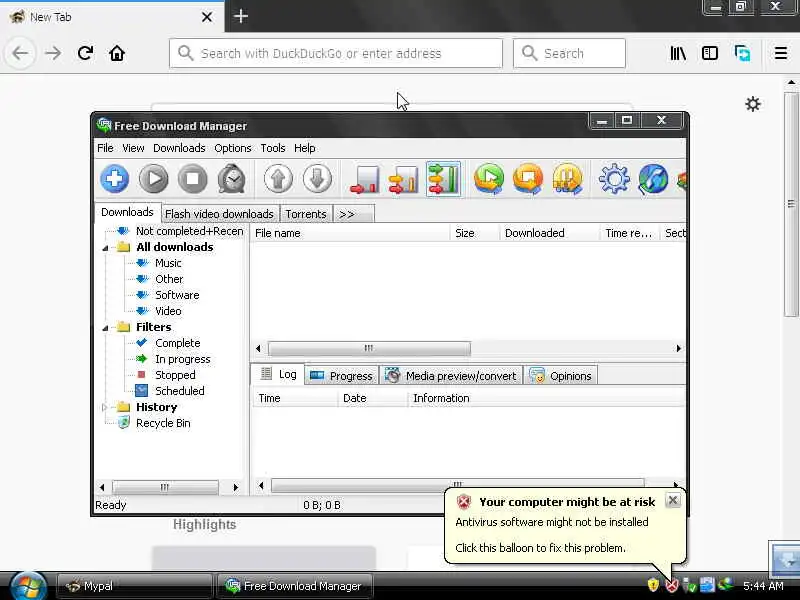This screenshot has height=600, width=800.
Task: Open New Tab page settings gear
Action: [753, 104]
